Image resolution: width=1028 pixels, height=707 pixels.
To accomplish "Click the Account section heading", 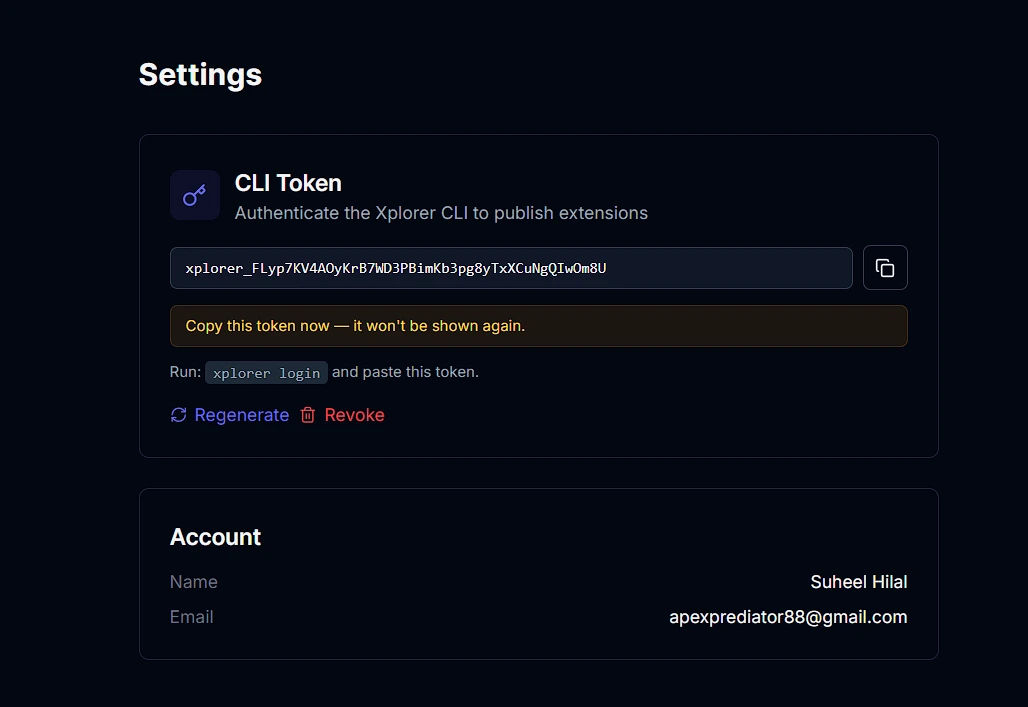I will tap(215, 537).
